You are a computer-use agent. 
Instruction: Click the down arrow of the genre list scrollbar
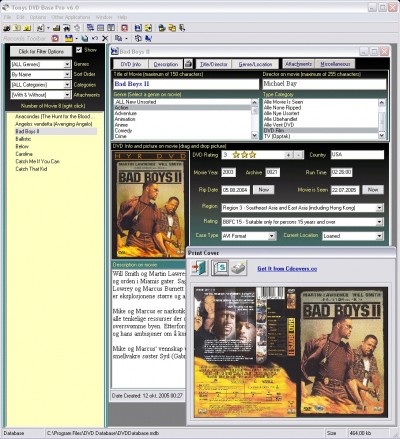[254, 136]
